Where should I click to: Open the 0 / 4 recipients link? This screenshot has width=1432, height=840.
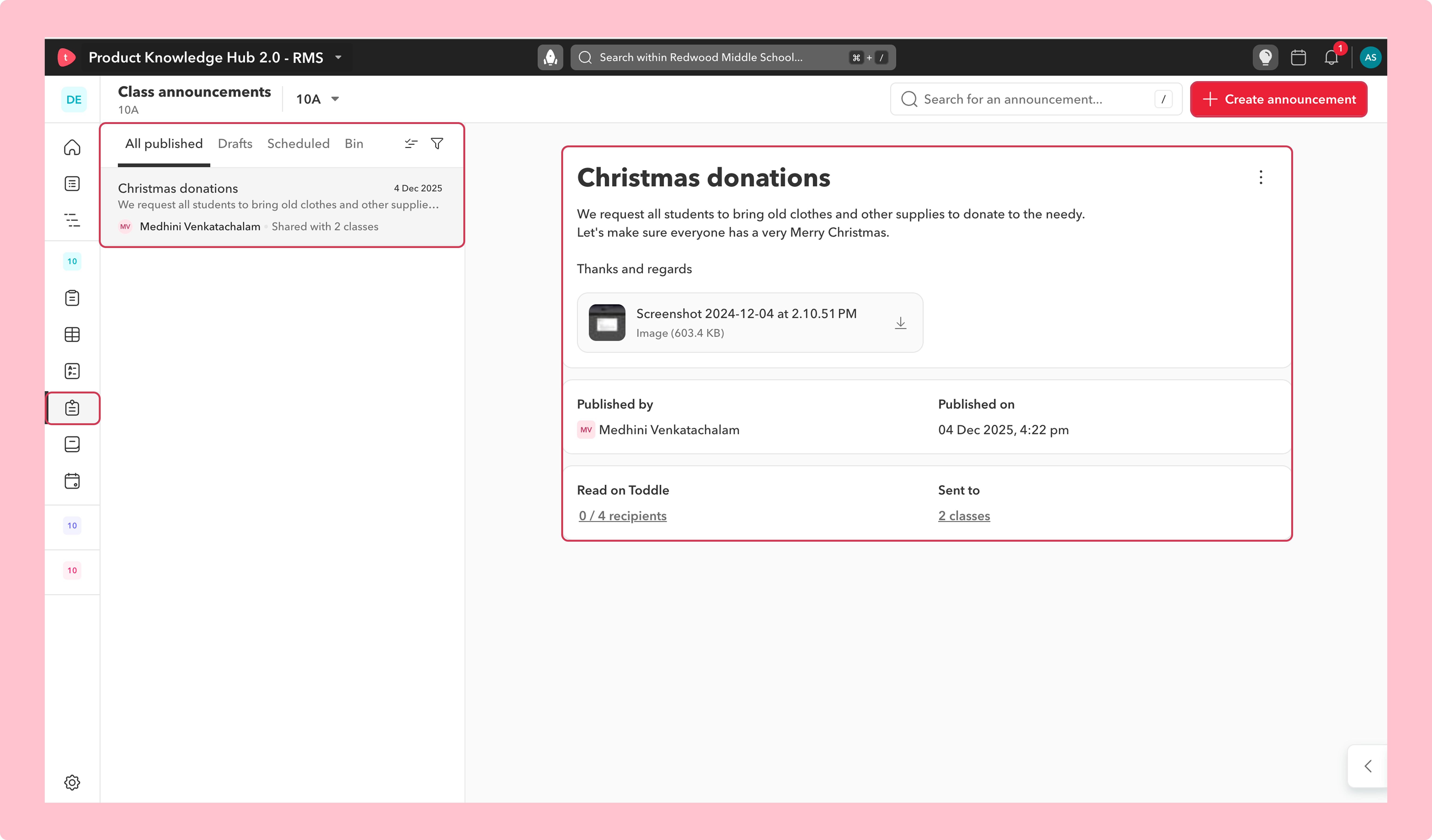point(622,516)
